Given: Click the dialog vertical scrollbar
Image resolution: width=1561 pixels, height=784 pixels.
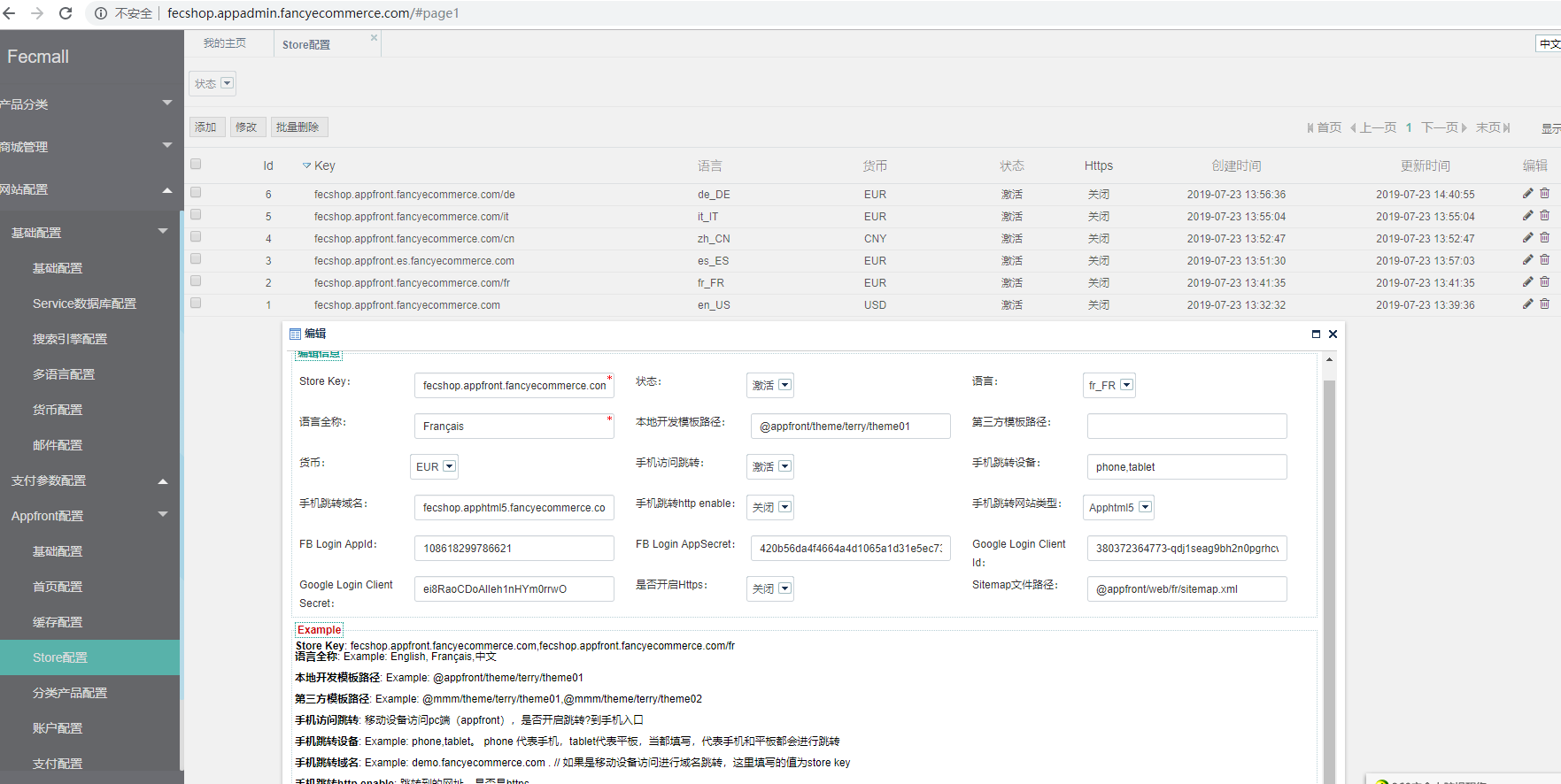Looking at the screenshot, I should coord(1329,575).
